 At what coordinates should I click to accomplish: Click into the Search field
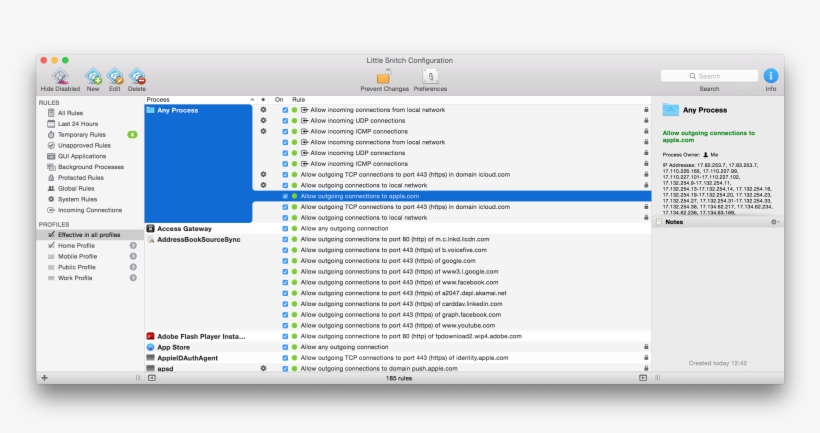tap(709, 76)
